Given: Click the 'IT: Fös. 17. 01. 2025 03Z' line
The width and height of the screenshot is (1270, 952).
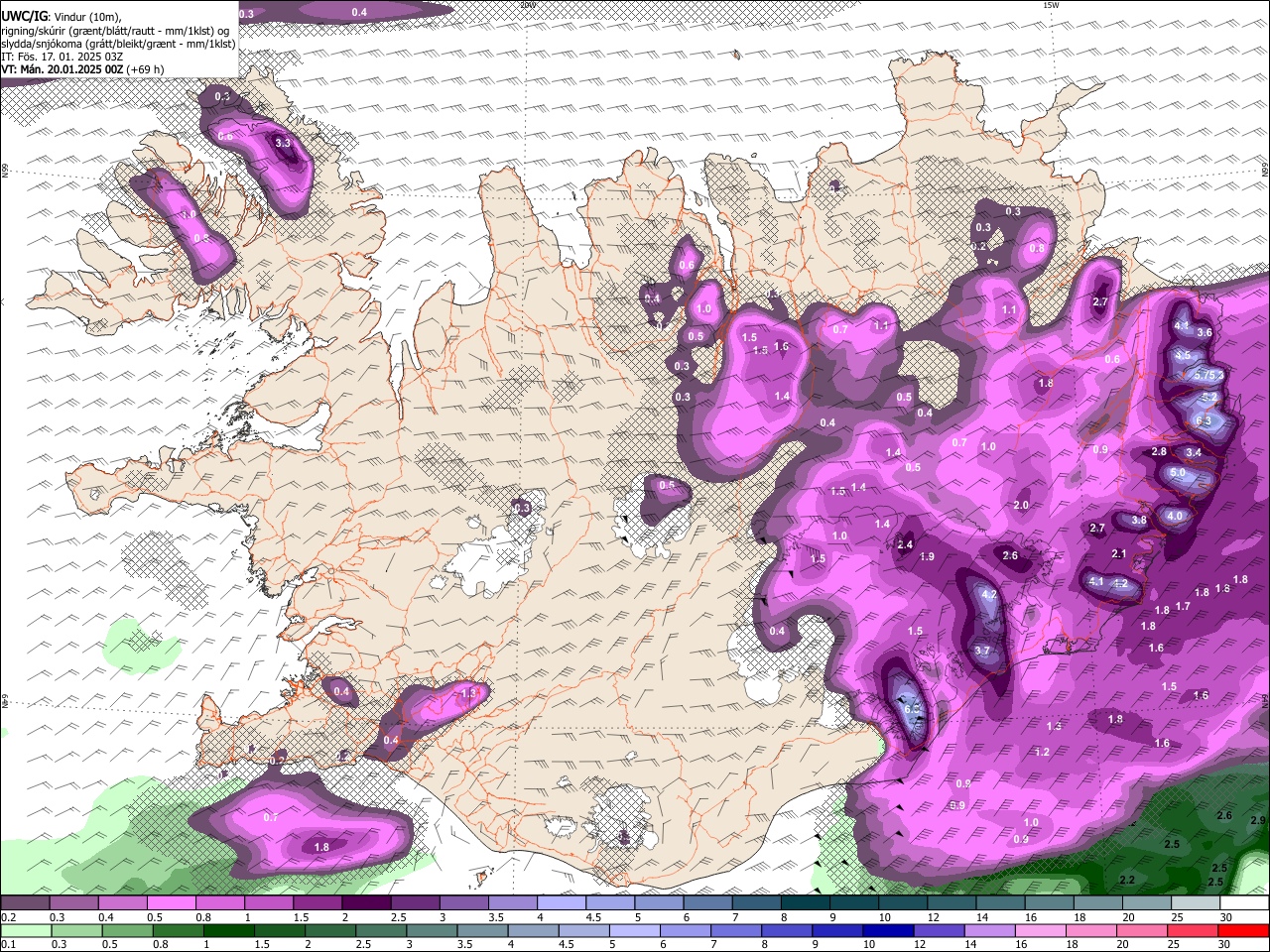Looking at the screenshot, I should (x=62, y=57).
